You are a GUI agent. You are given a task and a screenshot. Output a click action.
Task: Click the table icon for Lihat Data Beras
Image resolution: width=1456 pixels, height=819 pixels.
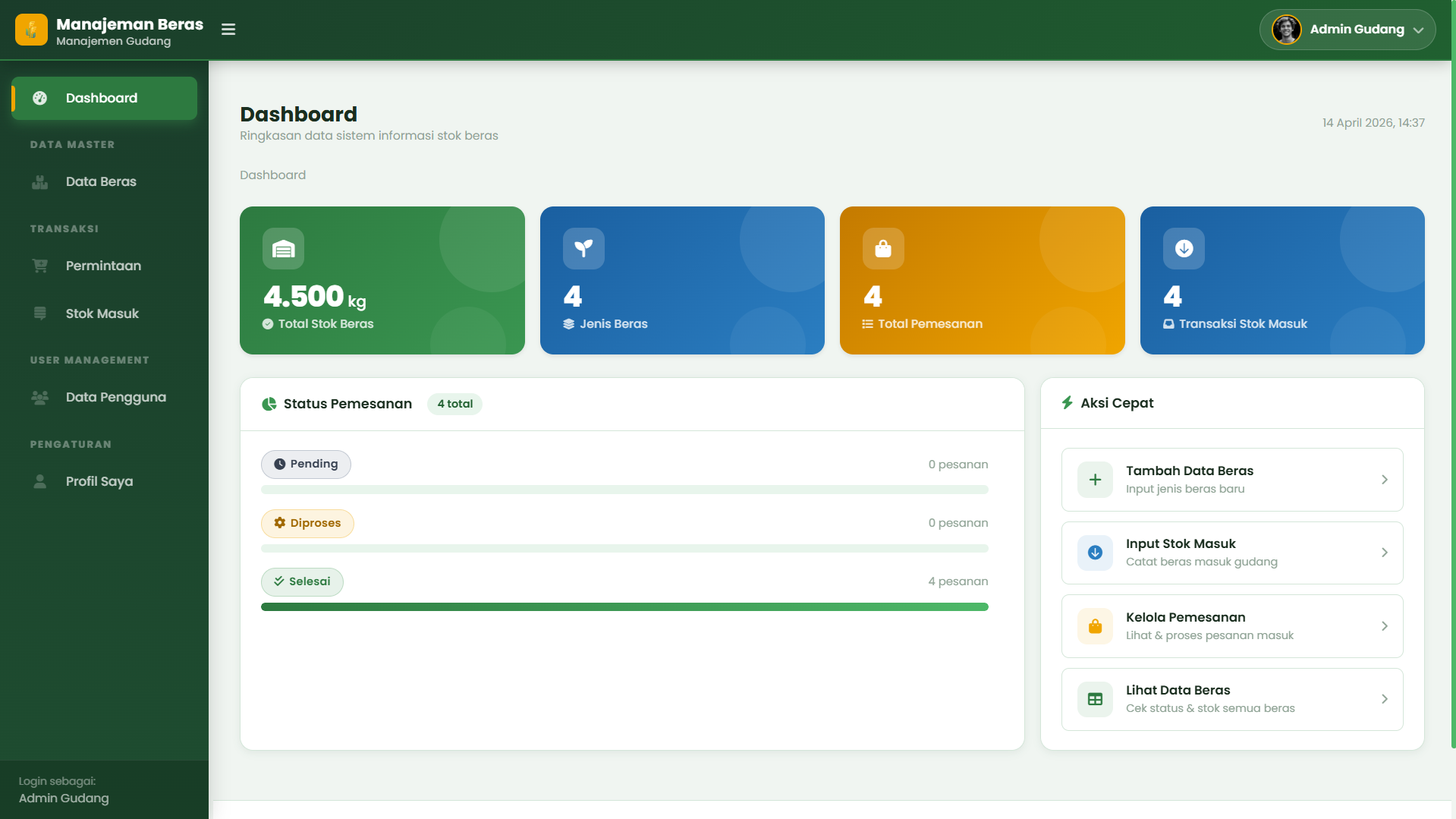[x=1095, y=699]
